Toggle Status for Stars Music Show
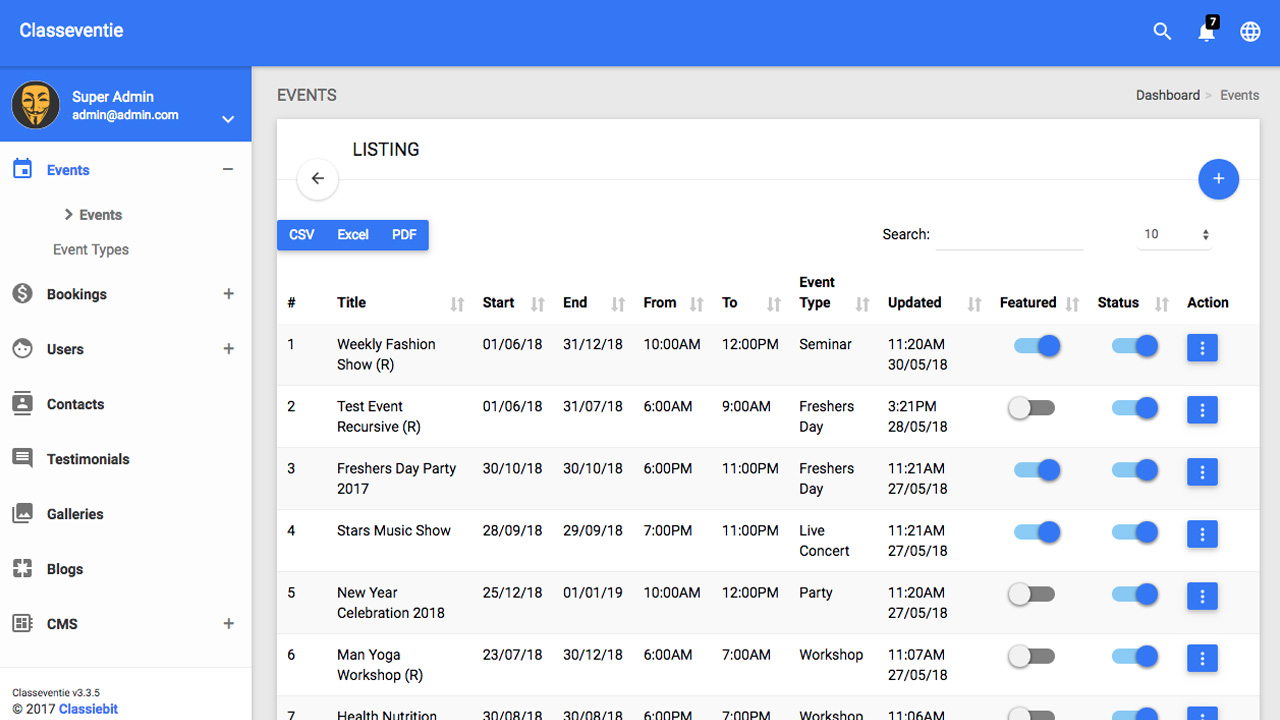 (1135, 532)
